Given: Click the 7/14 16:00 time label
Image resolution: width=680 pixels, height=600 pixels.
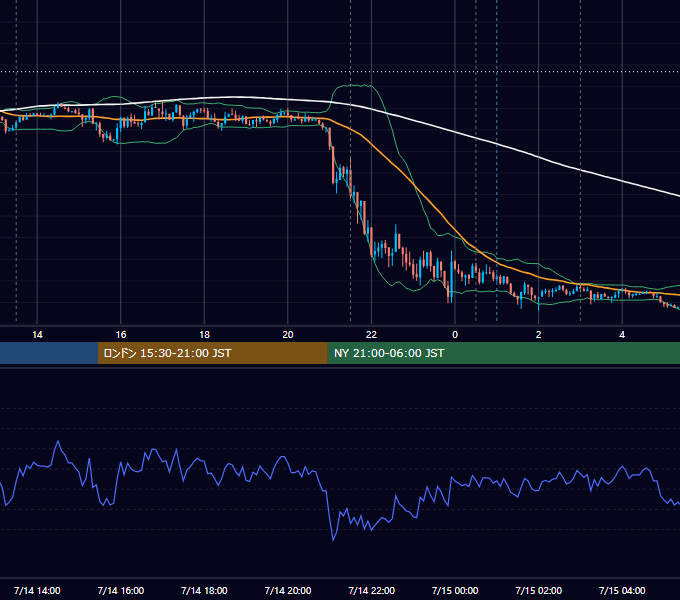Looking at the screenshot, I should pos(121,590).
